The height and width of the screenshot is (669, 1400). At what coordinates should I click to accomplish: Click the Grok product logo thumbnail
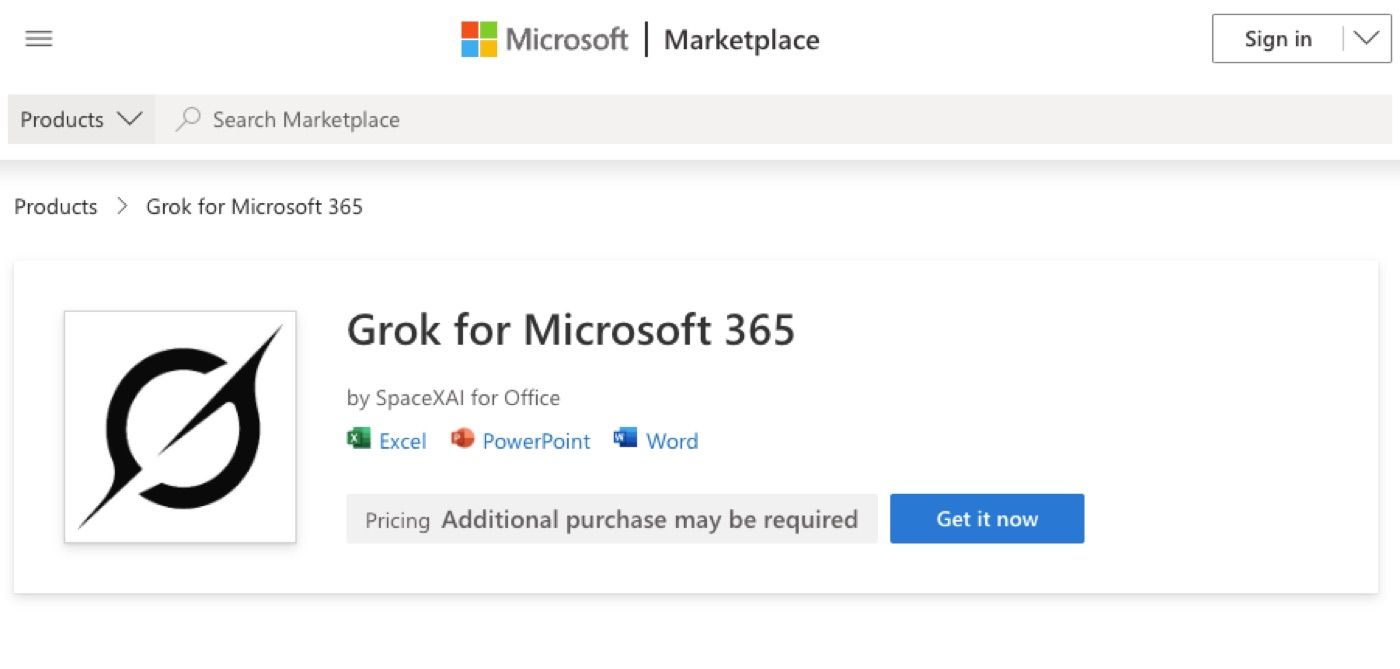[x=180, y=427]
